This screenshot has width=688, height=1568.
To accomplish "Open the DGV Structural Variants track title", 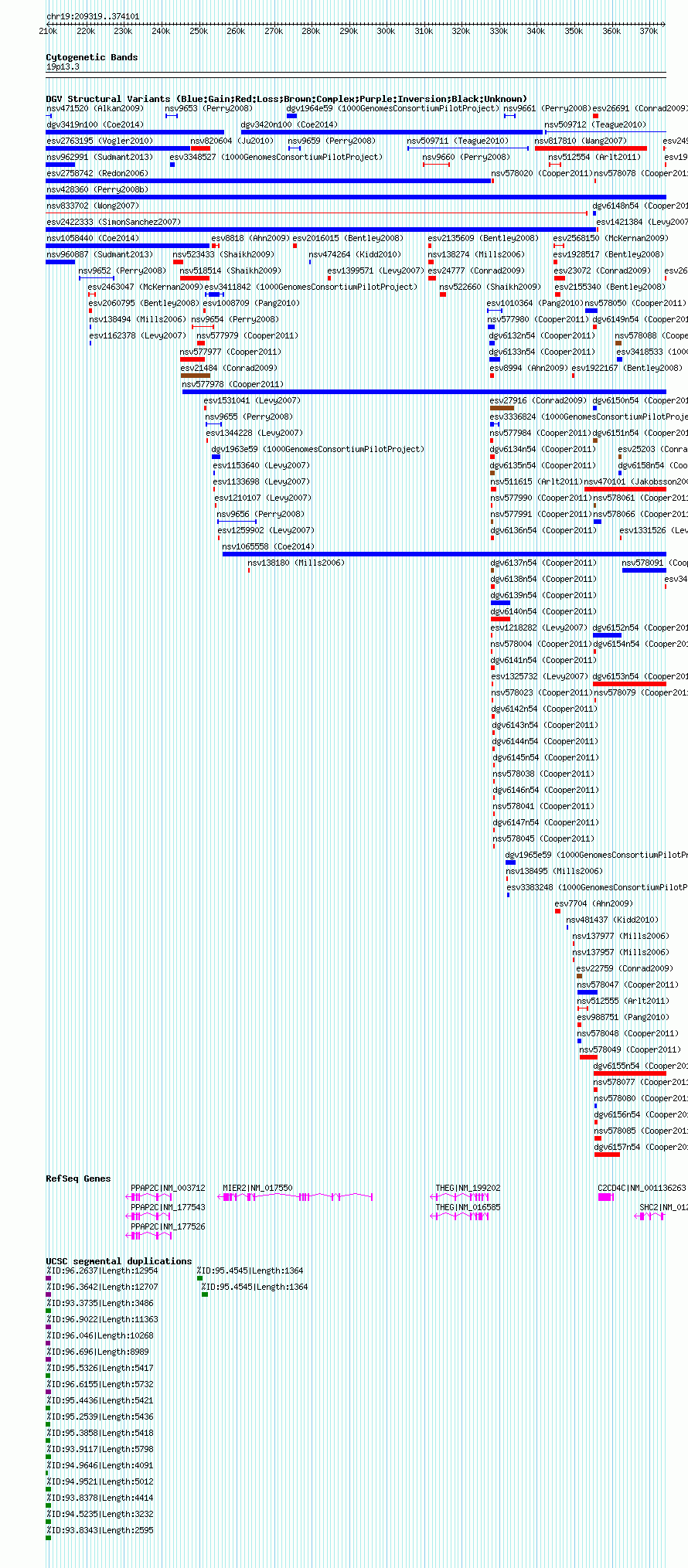I will (x=286, y=99).
